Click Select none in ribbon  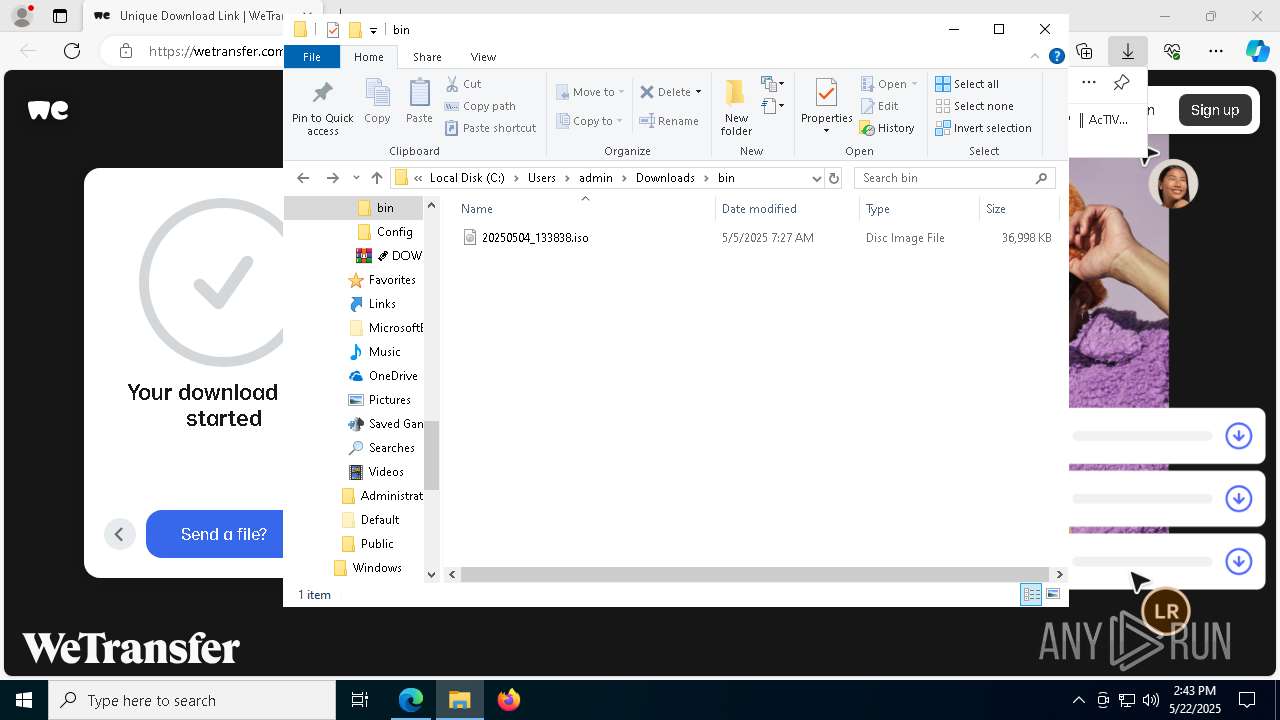(x=974, y=106)
